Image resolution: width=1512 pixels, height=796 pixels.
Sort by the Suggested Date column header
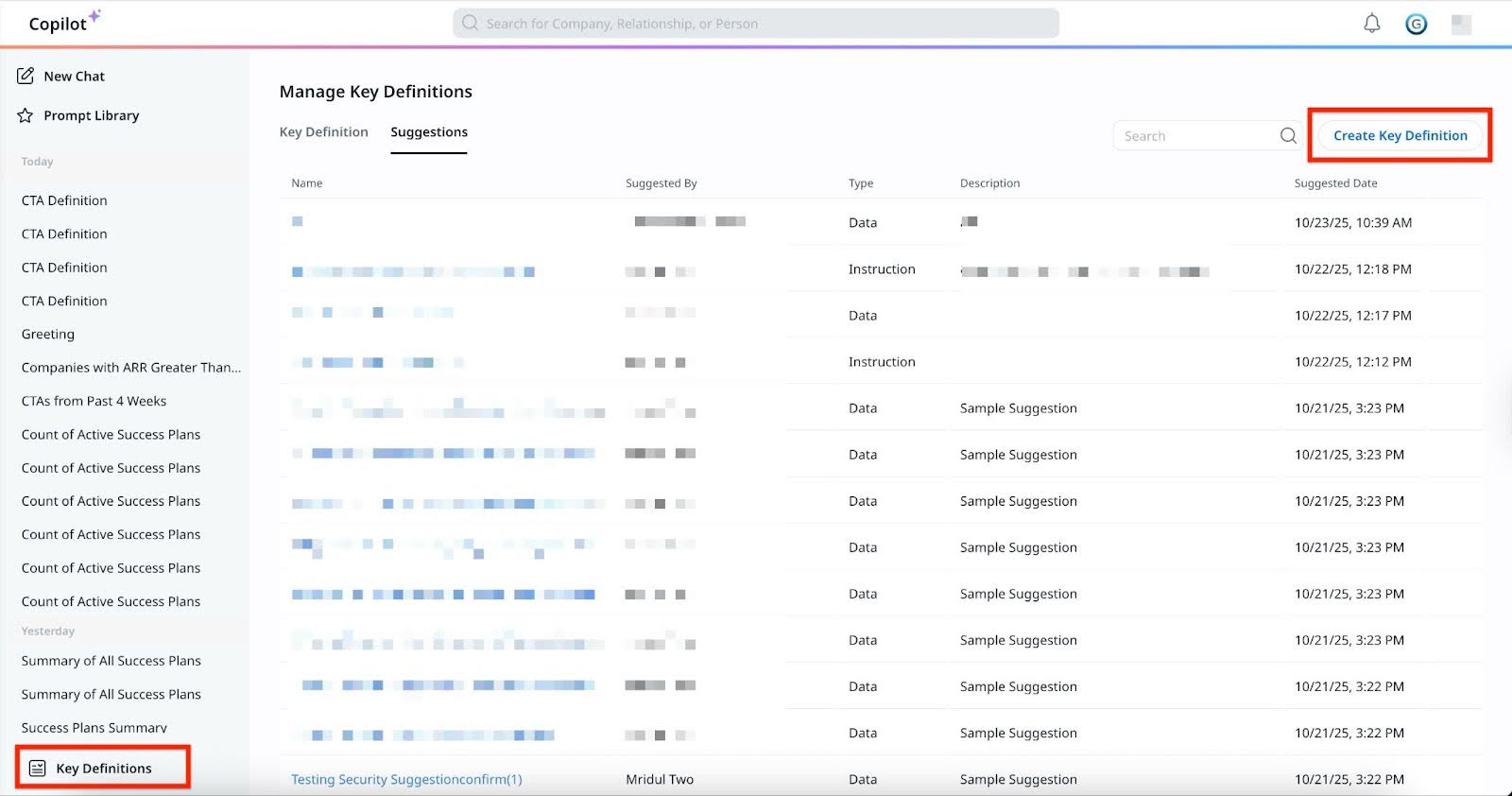1335,183
